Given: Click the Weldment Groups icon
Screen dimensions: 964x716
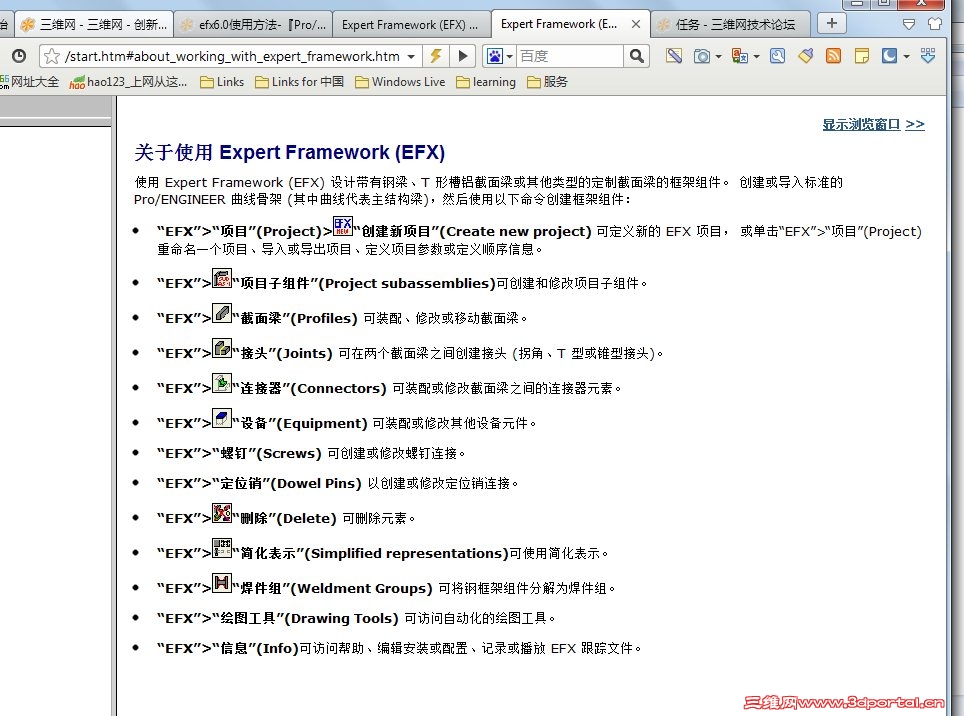Looking at the screenshot, I should coord(222,583).
